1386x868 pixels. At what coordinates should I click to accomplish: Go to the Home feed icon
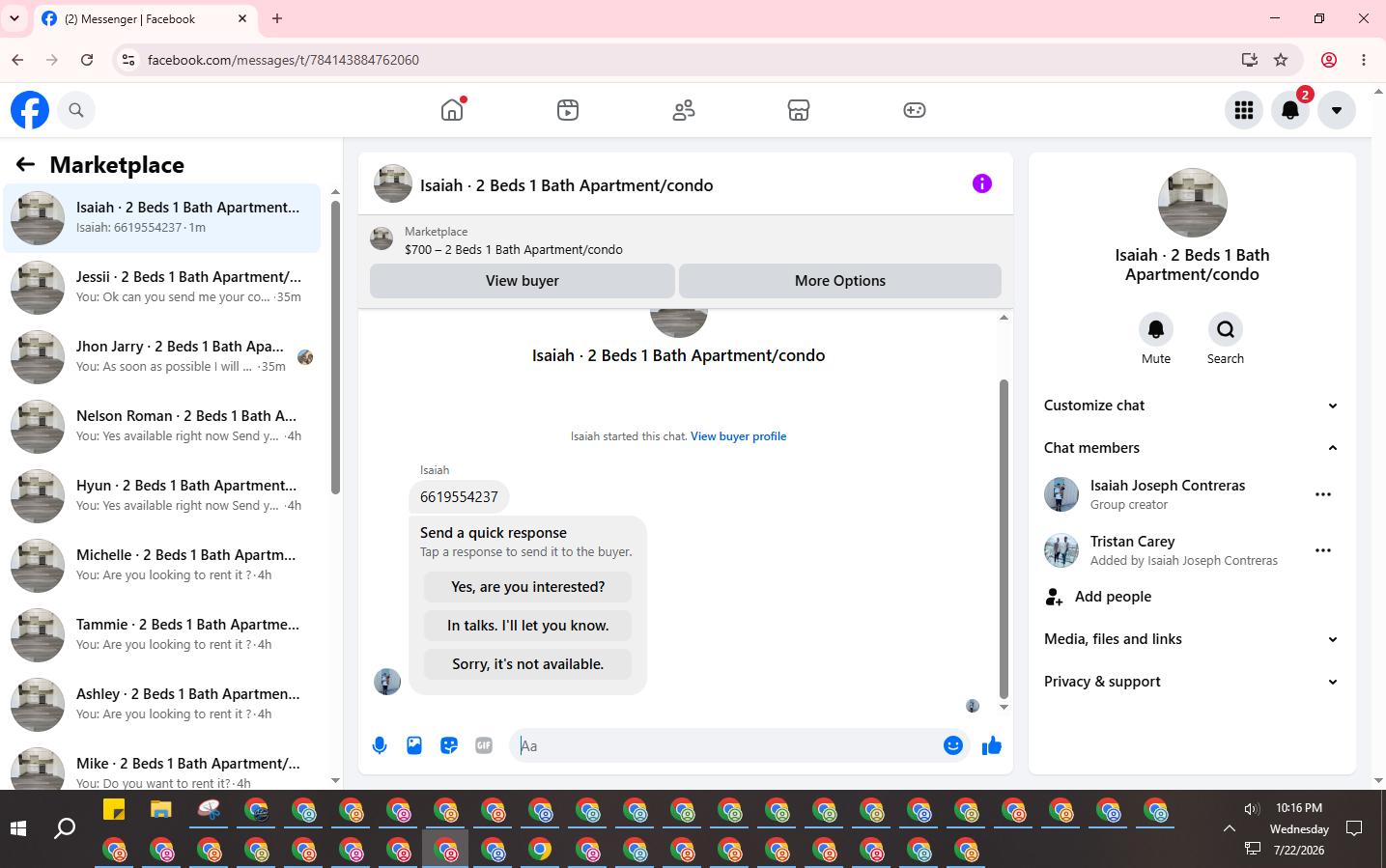[x=452, y=110]
